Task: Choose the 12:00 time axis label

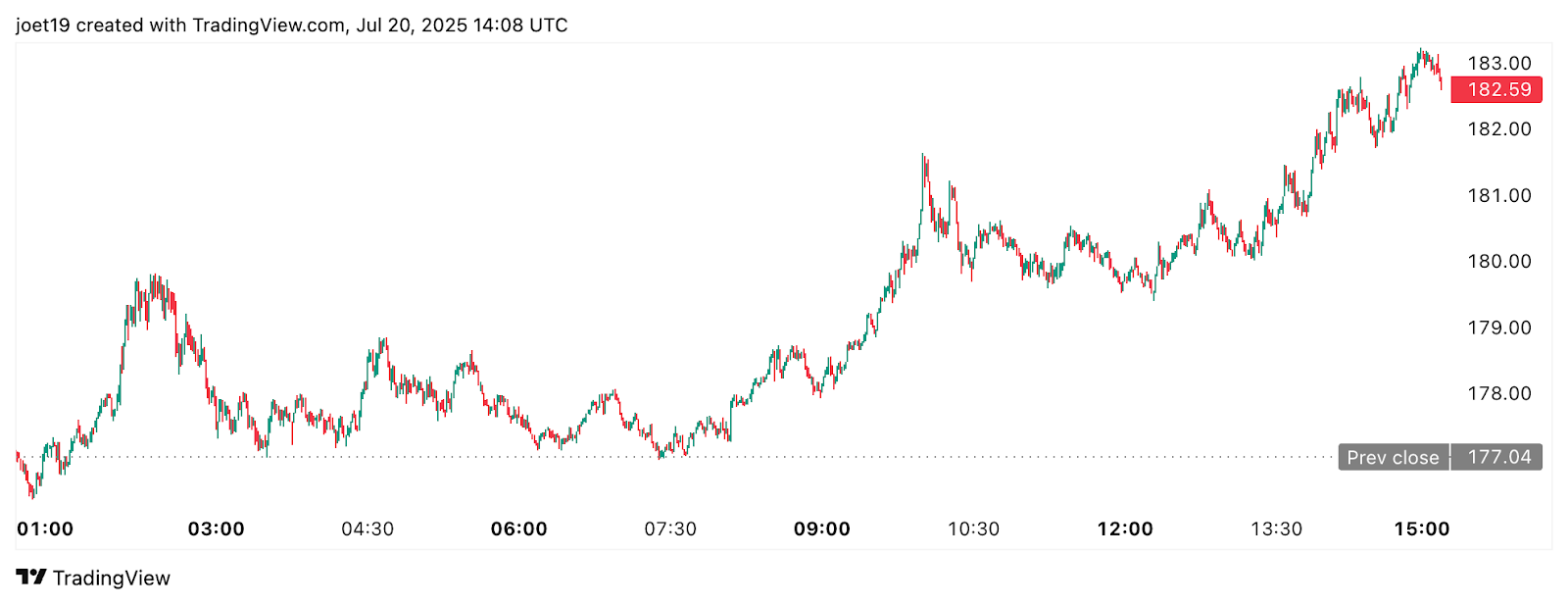Action: 1124,529
